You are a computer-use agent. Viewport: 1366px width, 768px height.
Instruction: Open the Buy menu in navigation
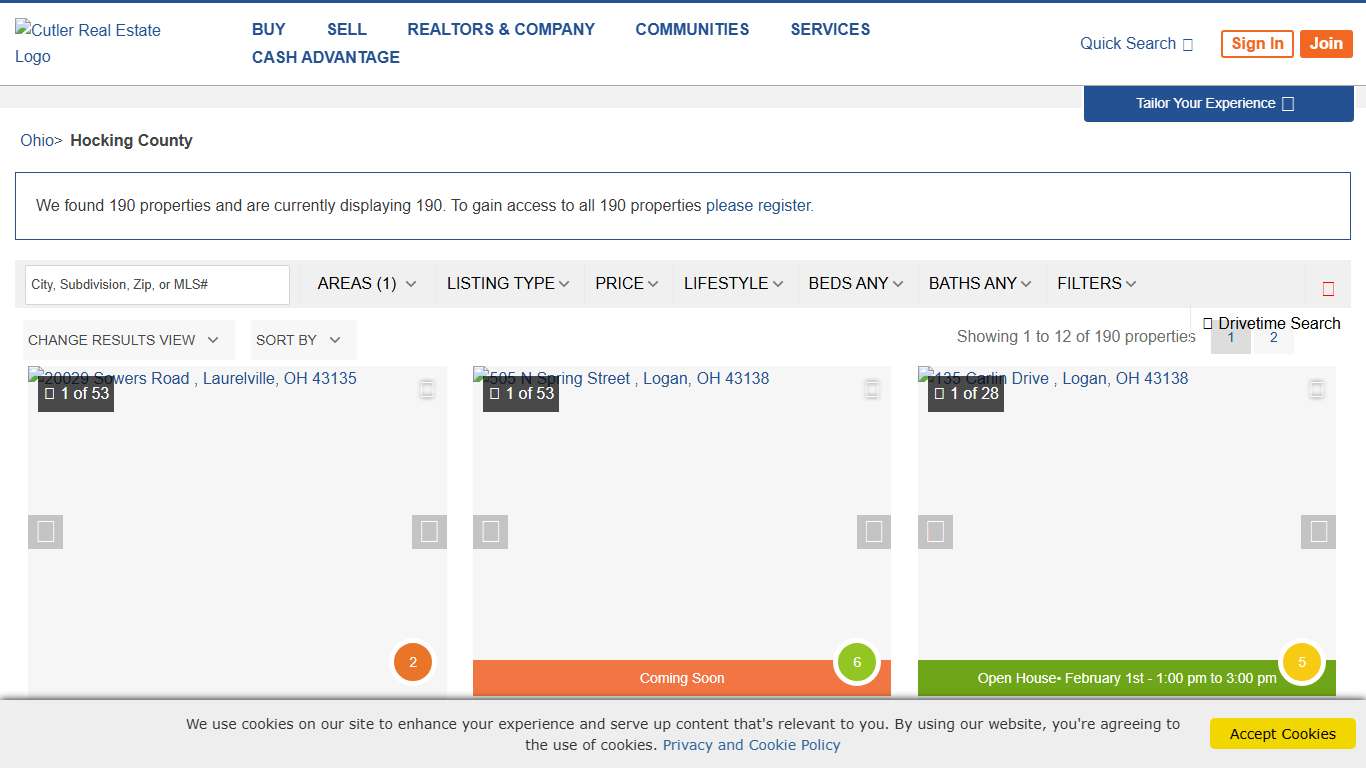pos(268,30)
